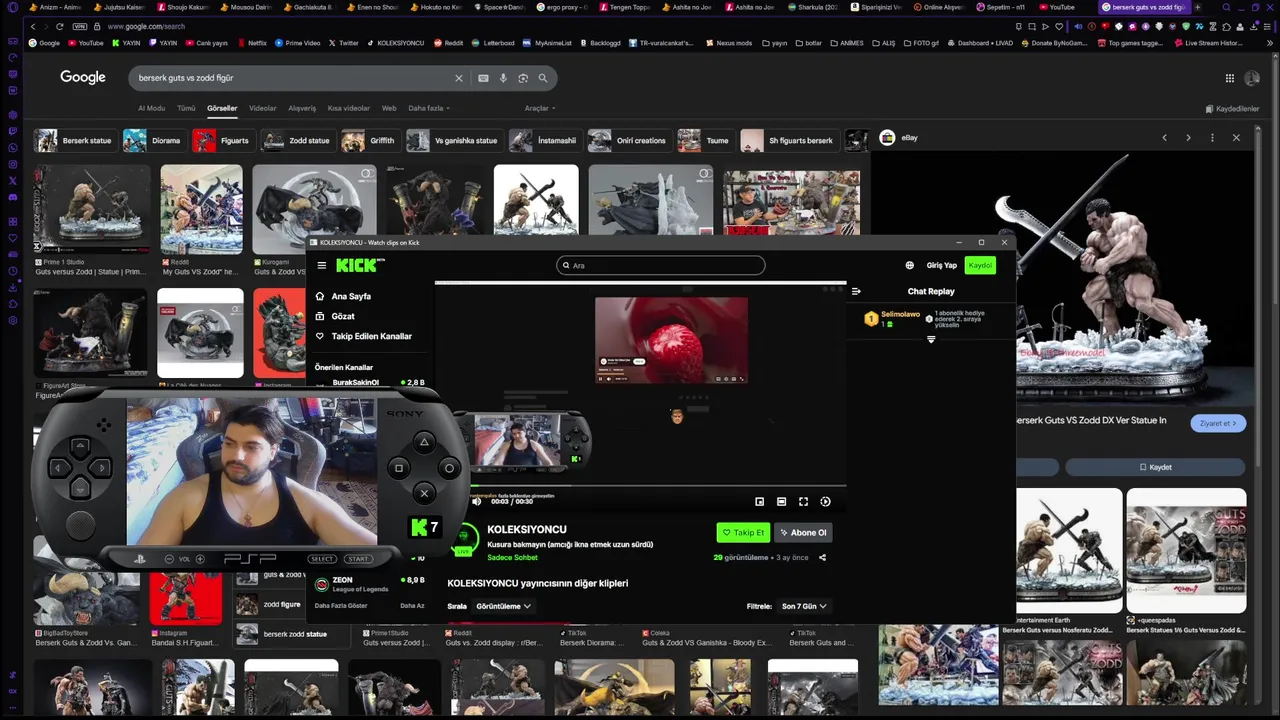This screenshot has width=1280, height=720.
Task: Click the Kick logo
Action: (358, 265)
